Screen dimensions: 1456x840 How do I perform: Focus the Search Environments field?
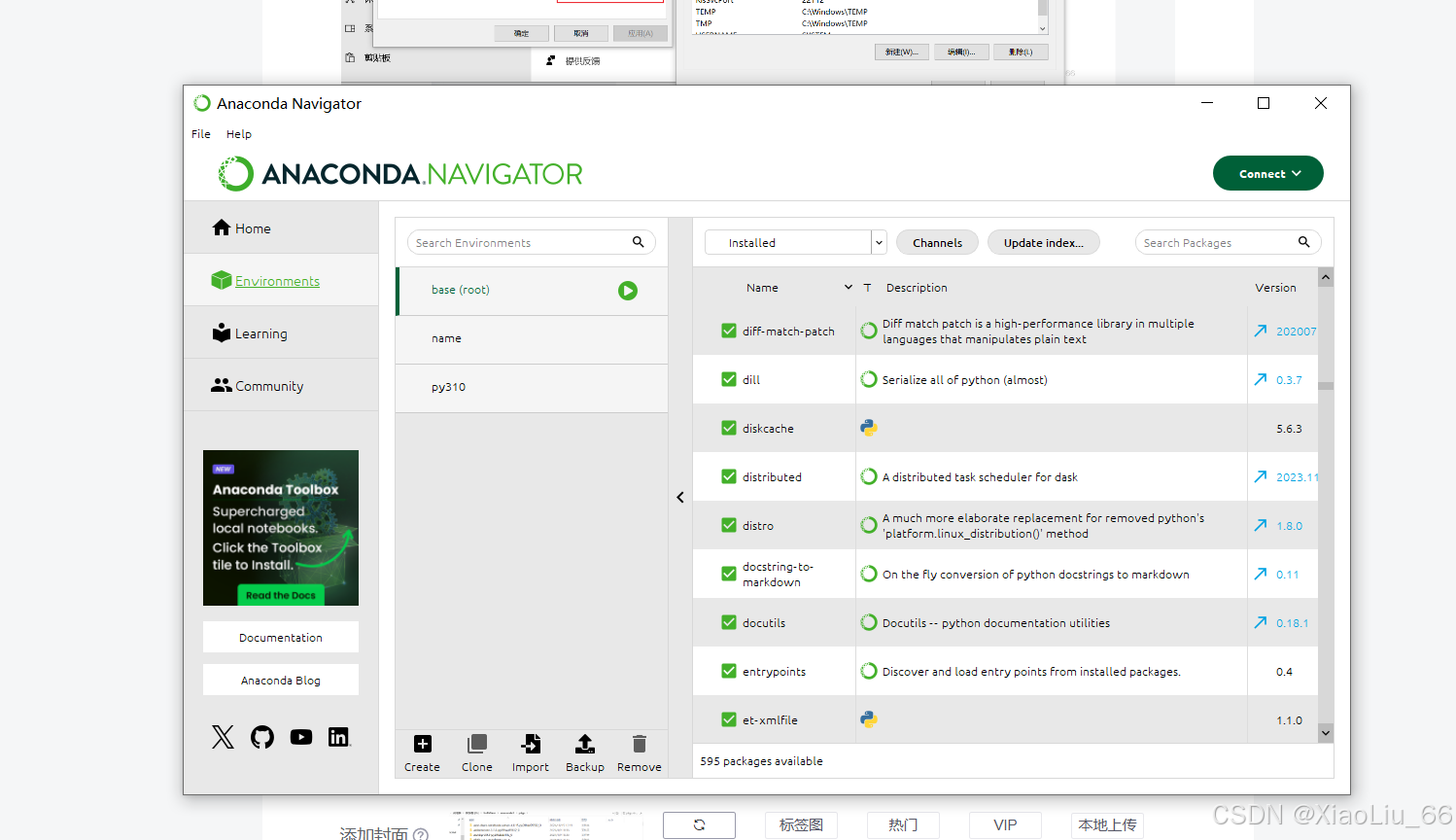(x=532, y=242)
